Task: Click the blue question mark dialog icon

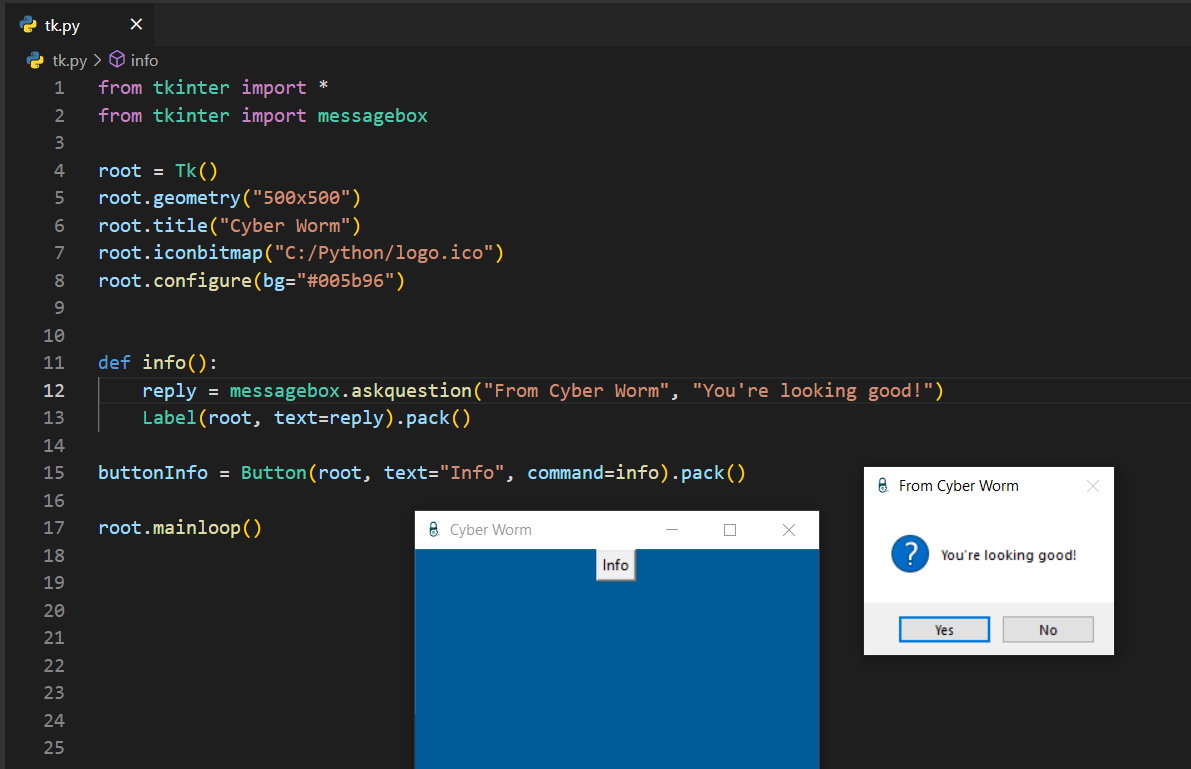Action: pos(910,554)
